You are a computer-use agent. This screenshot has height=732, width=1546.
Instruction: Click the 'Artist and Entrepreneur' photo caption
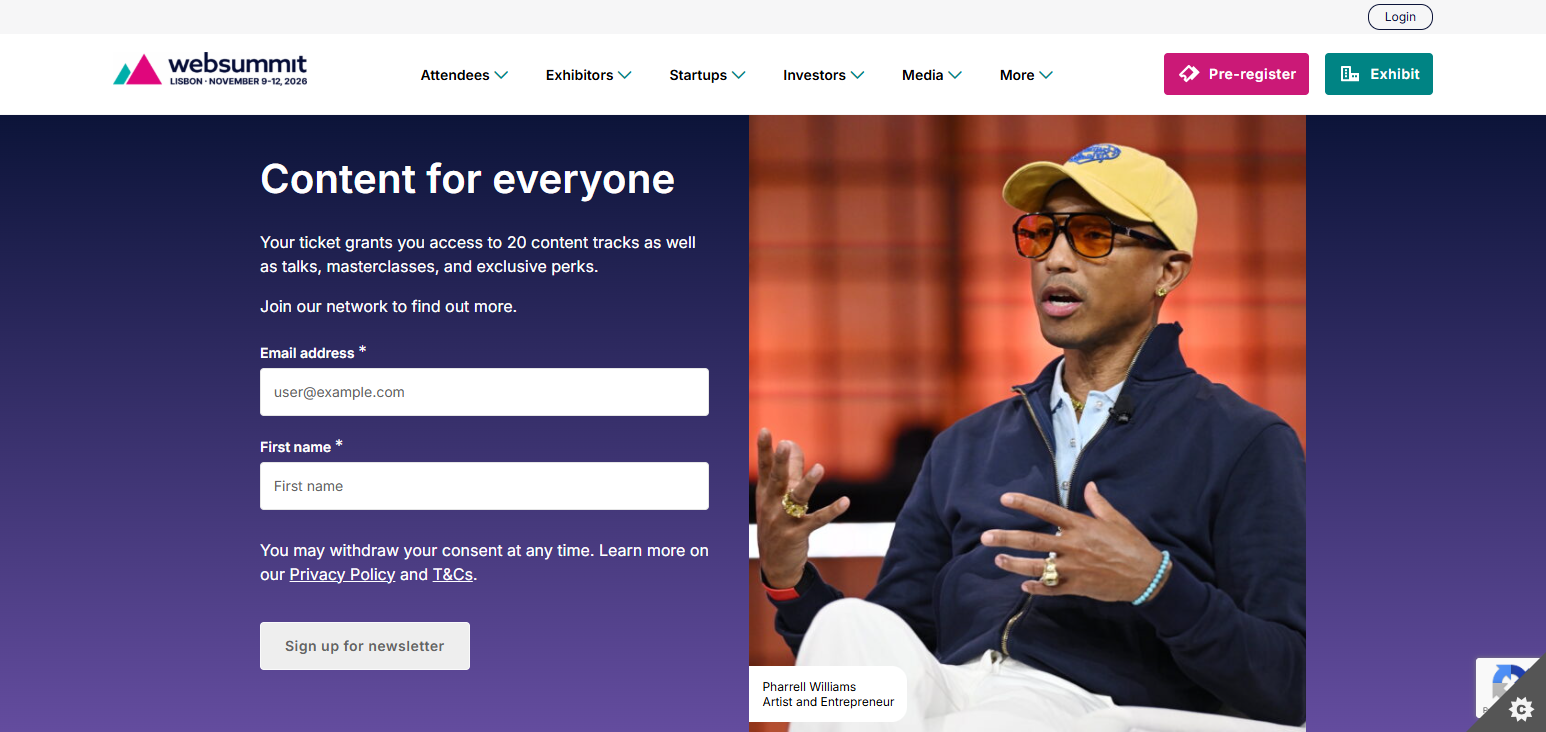coord(828,702)
